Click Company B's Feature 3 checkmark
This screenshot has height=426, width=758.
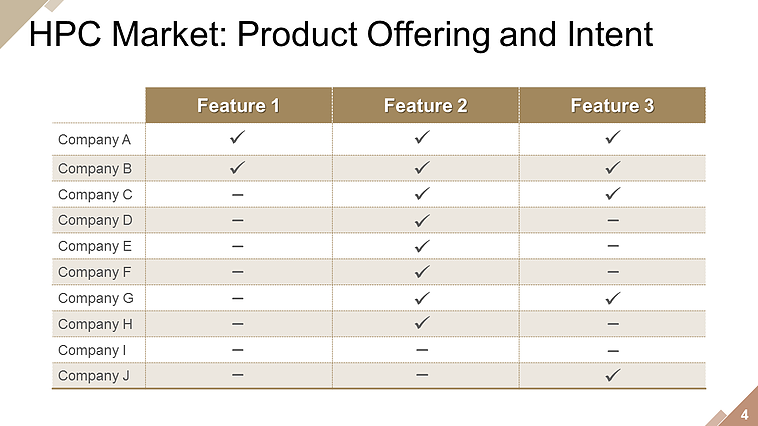point(612,167)
